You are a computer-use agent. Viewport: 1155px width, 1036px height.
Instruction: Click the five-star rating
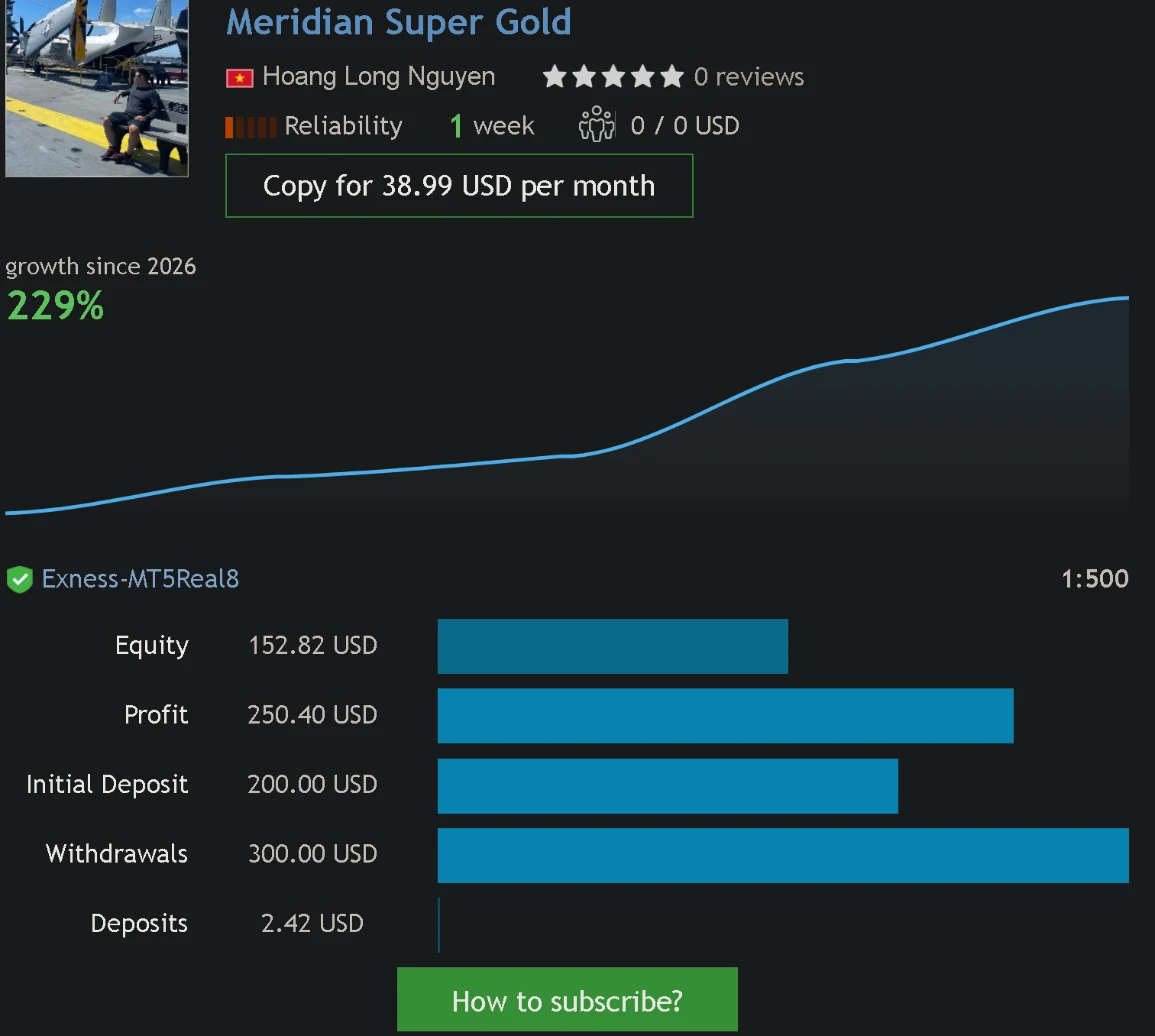613,77
